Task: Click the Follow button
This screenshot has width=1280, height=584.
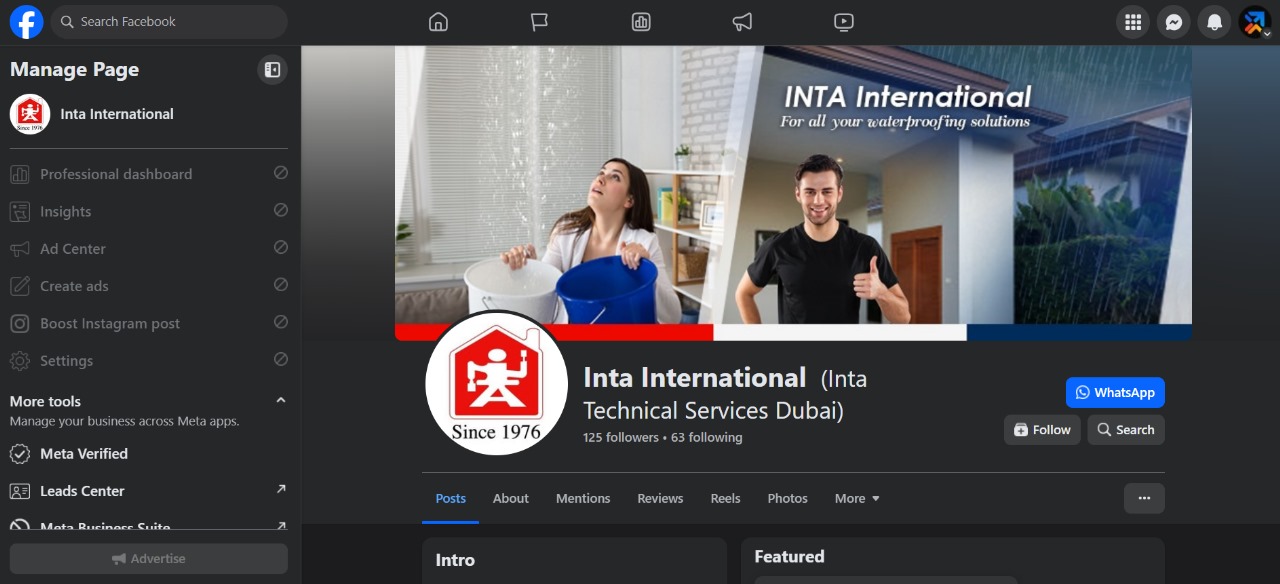Action: [1042, 429]
